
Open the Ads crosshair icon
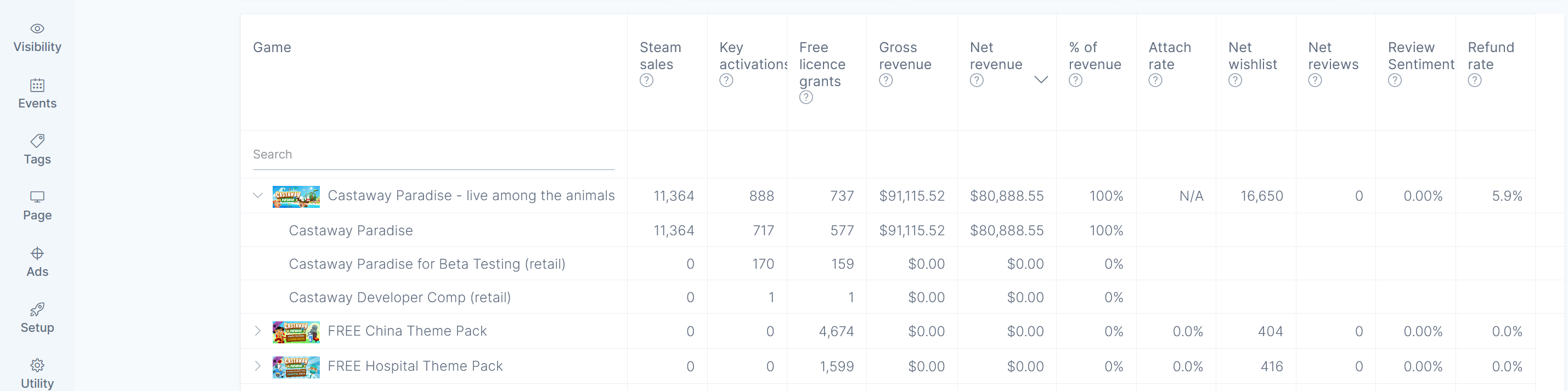37,253
